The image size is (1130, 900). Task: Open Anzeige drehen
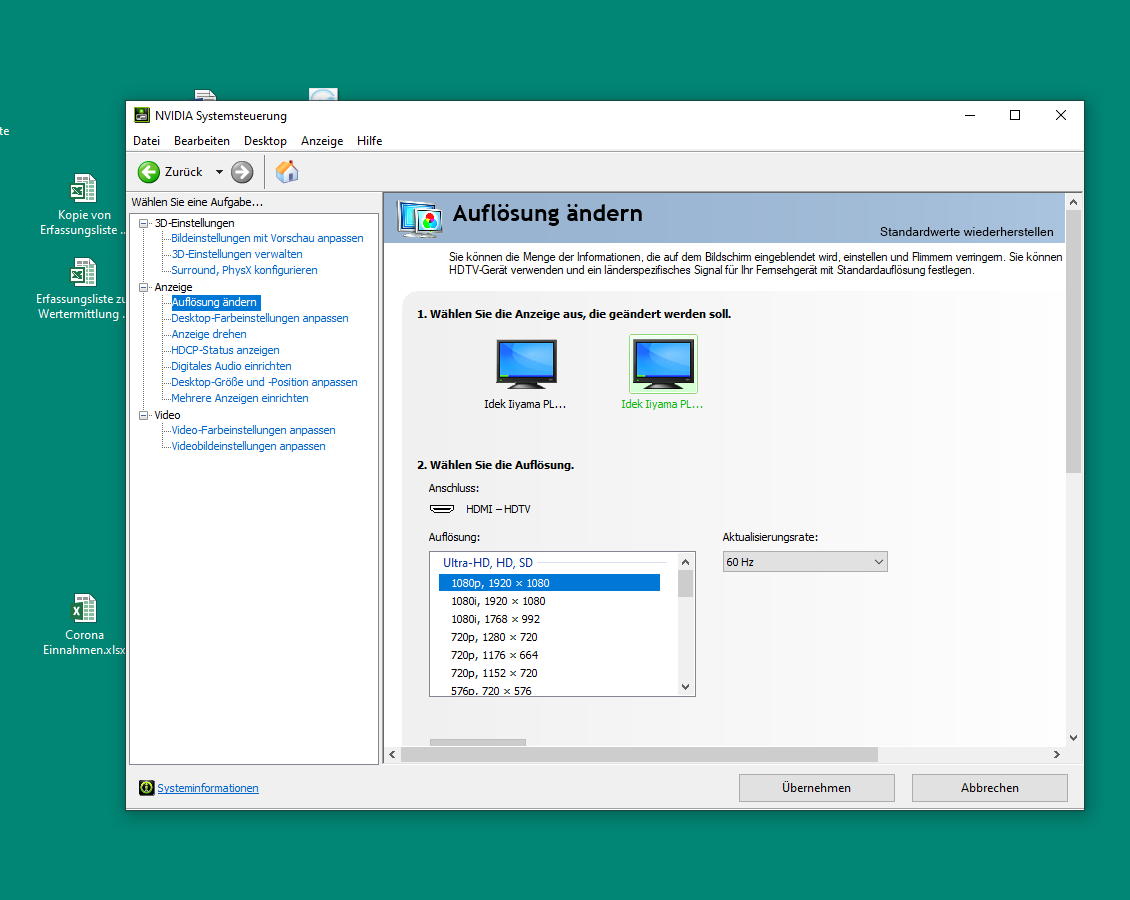209,334
